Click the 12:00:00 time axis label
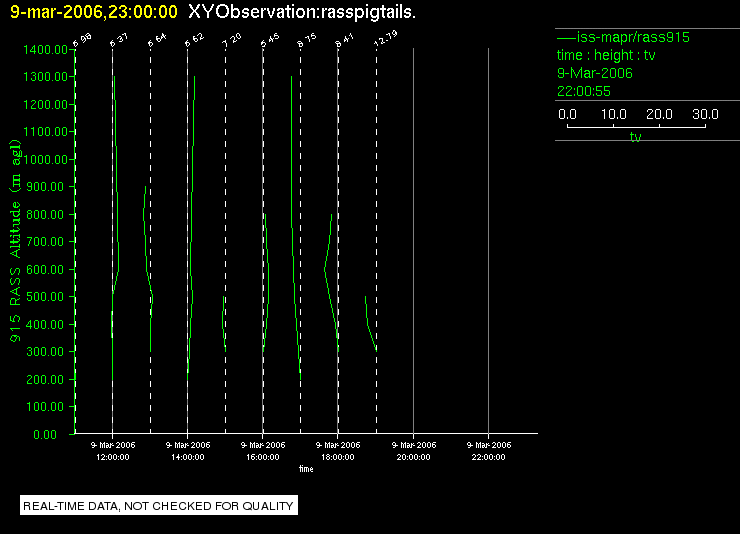 (x=113, y=457)
